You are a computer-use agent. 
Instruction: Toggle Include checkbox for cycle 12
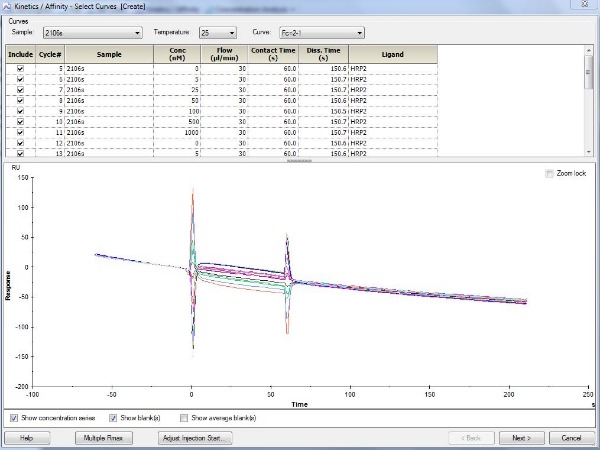pyautogui.click(x=20, y=143)
